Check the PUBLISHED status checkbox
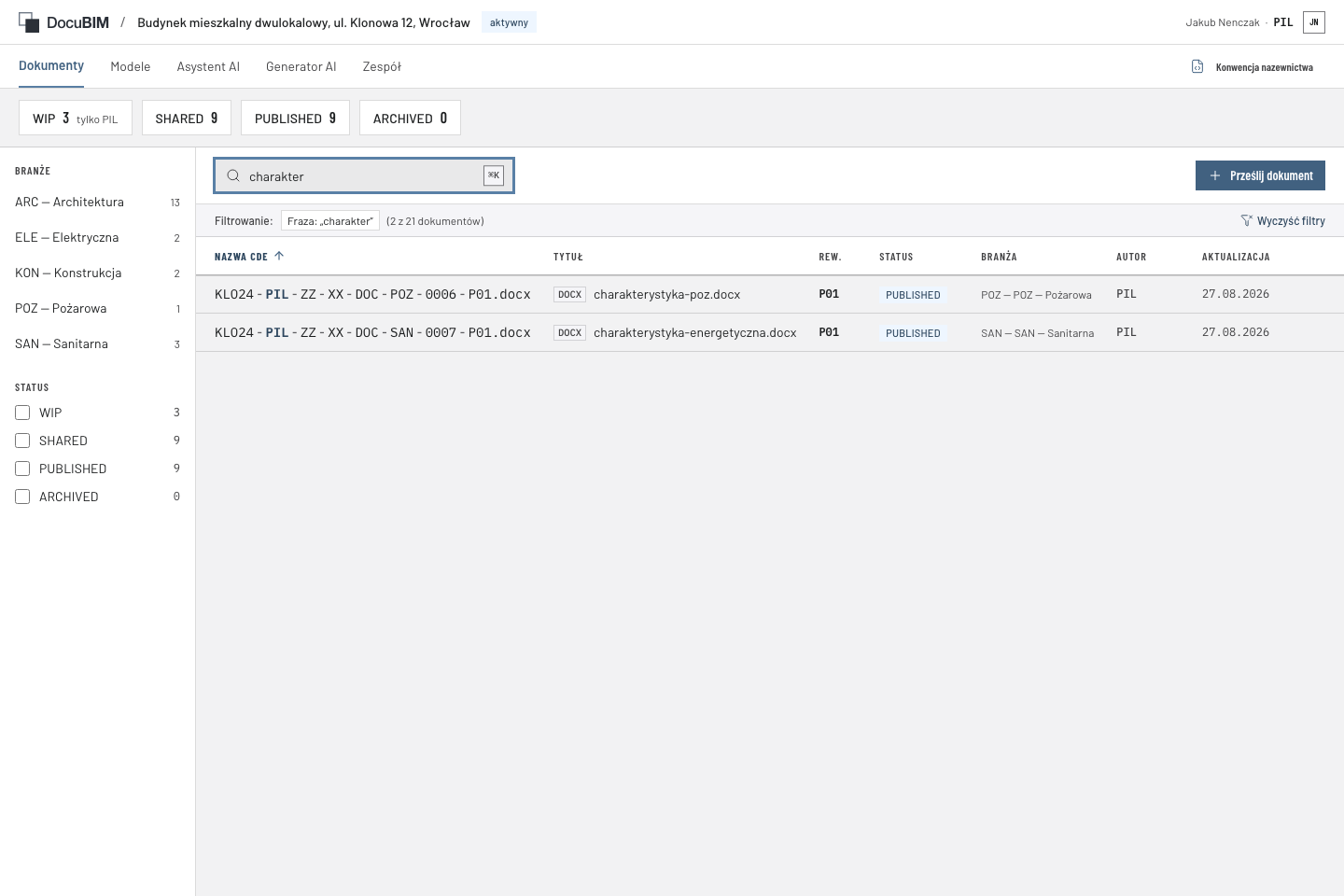Screen dimensions: 1344x896 (x=22, y=469)
